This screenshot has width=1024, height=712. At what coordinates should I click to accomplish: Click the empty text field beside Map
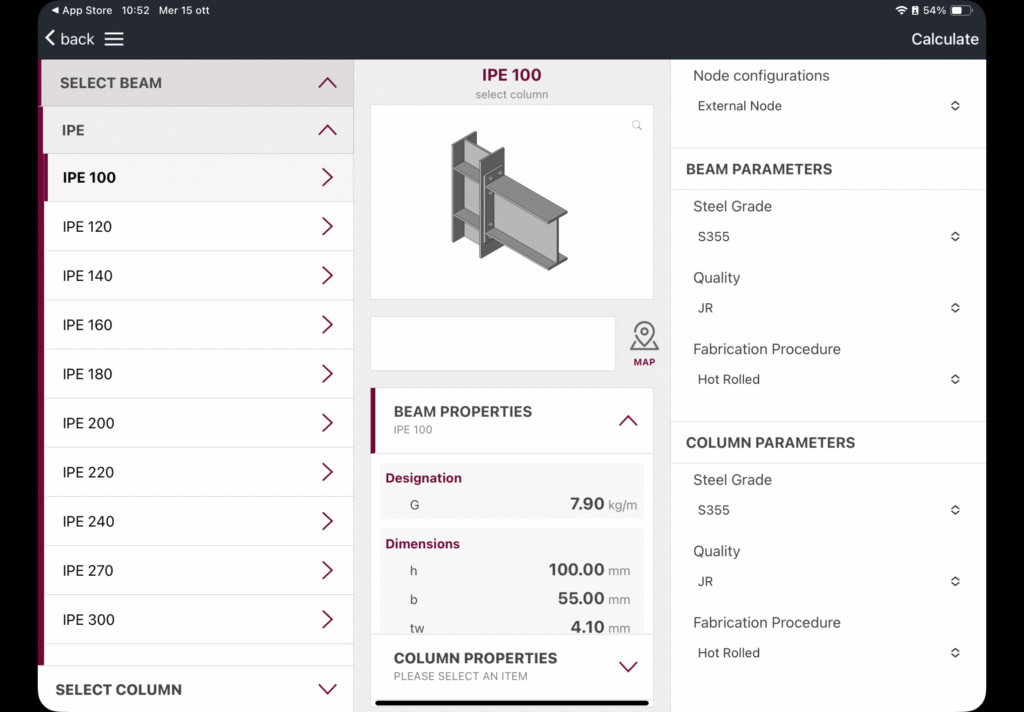click(x=493, y=344)
